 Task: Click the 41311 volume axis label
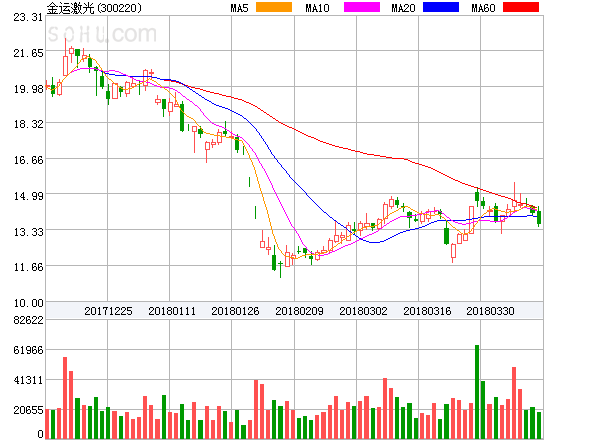point(28,380)
